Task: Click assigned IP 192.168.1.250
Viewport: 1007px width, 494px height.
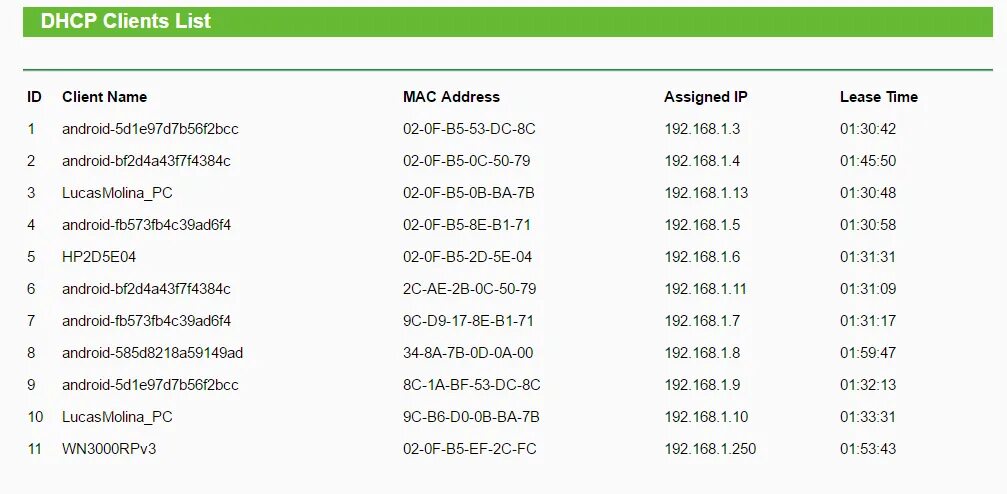Action: click(x=710, y=448)
